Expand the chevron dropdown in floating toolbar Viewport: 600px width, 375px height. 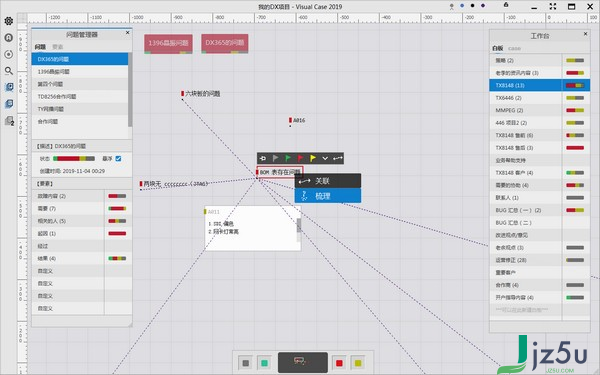click(x=325, y=158)
